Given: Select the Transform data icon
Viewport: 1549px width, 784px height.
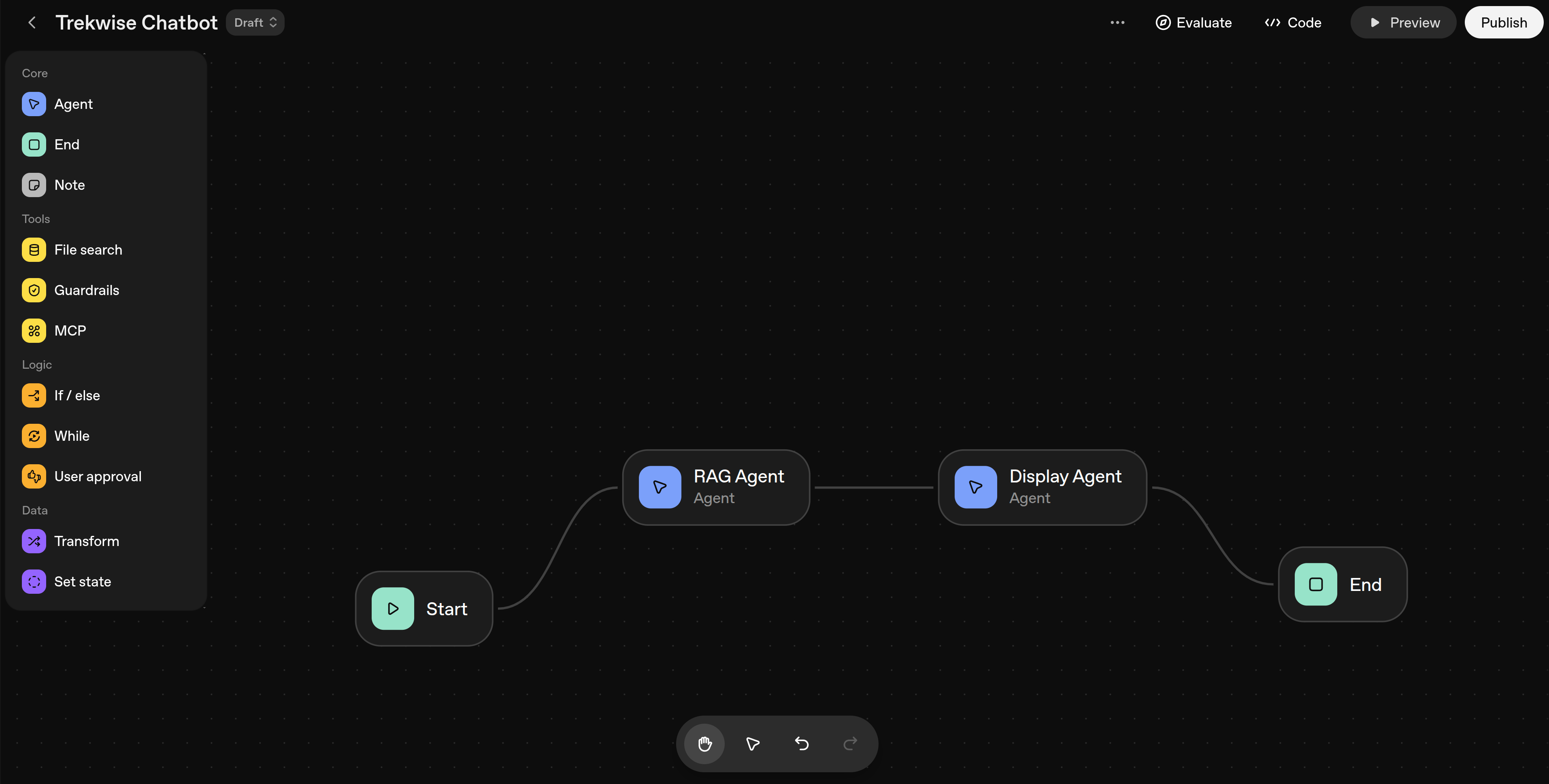Looking at the screenshot, I should (x=34, y=540).
